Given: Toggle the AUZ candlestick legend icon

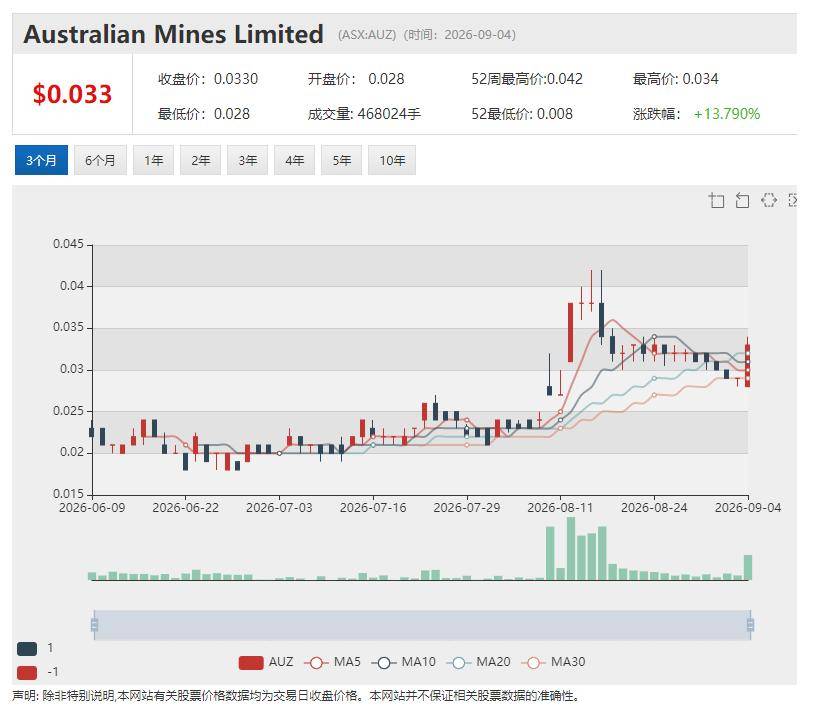Looking at the screenshot, I should (x=251, y=662).
